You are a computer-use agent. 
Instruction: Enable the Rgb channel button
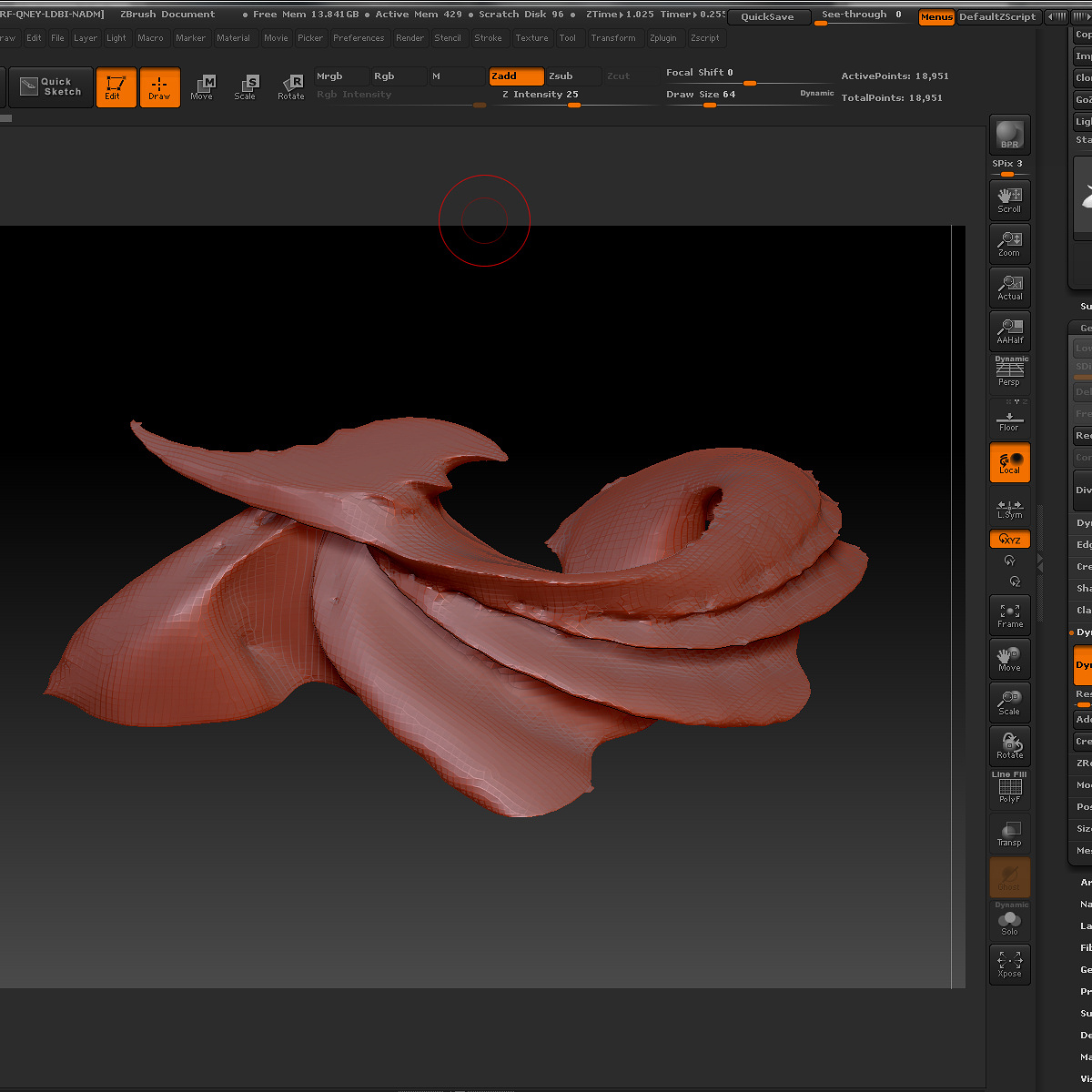[399, 76]
